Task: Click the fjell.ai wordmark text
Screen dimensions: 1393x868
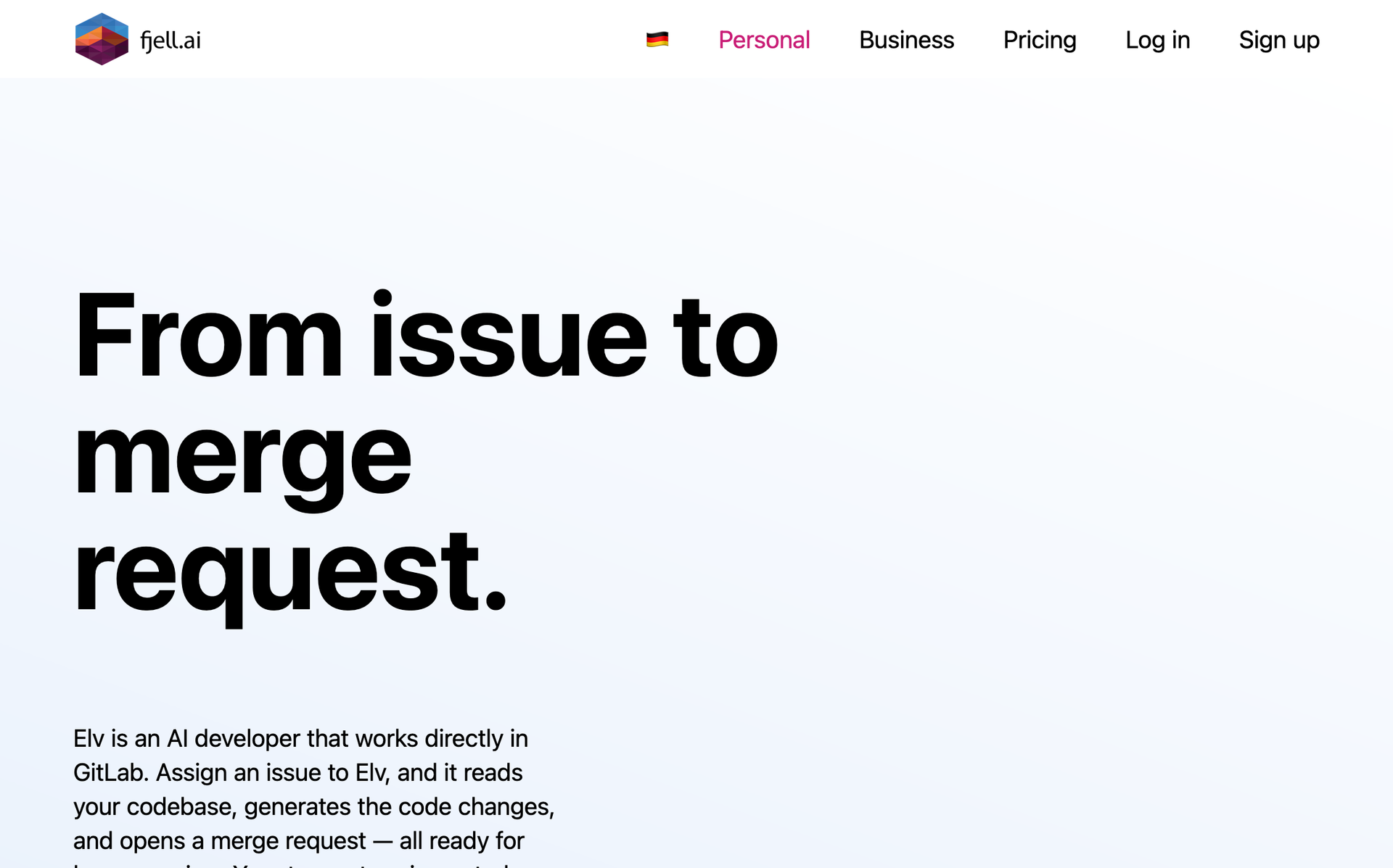Action: click(x=170, y=41)
